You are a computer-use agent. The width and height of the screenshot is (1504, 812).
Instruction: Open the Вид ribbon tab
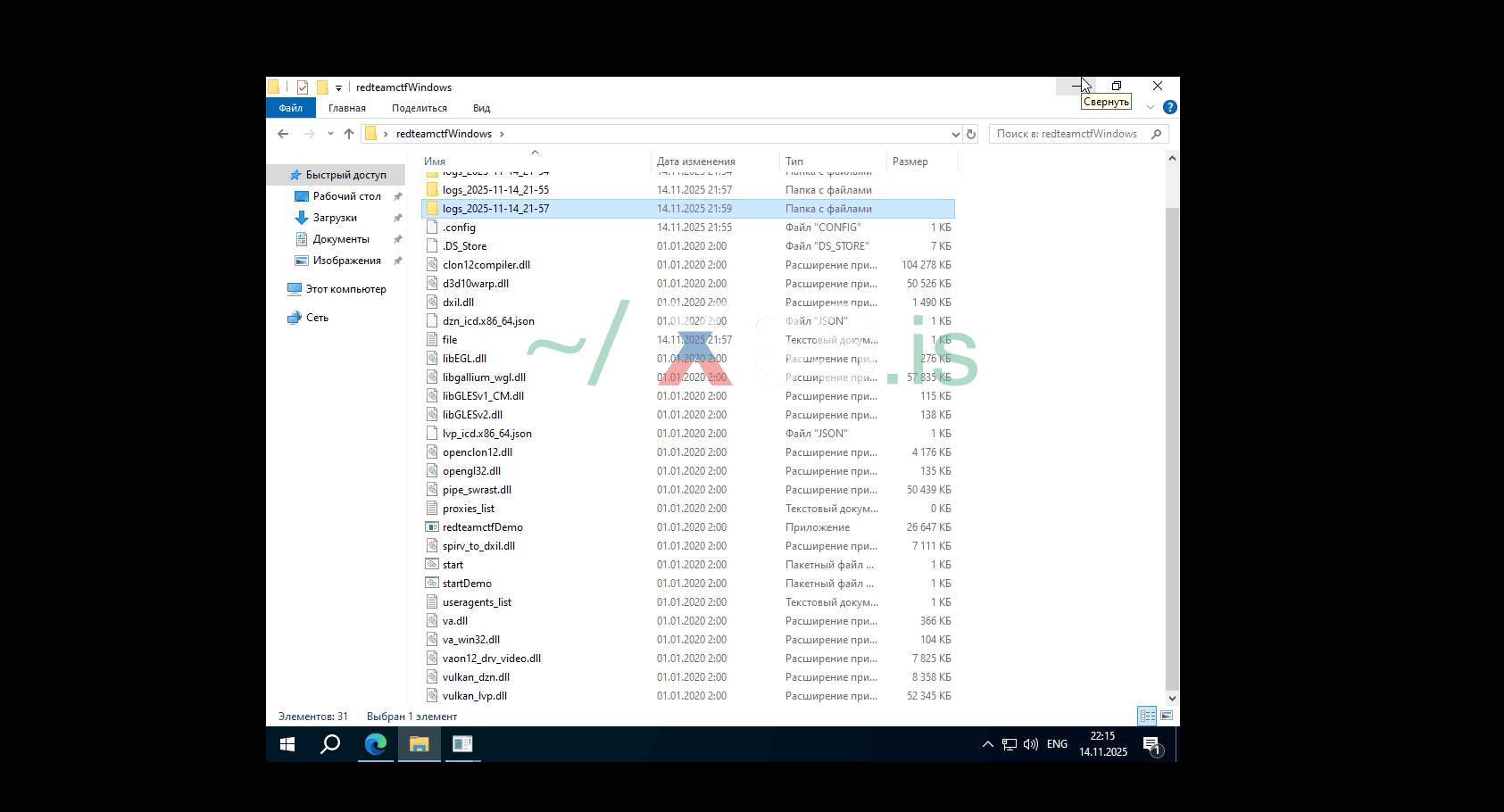(x=482, y=108)
